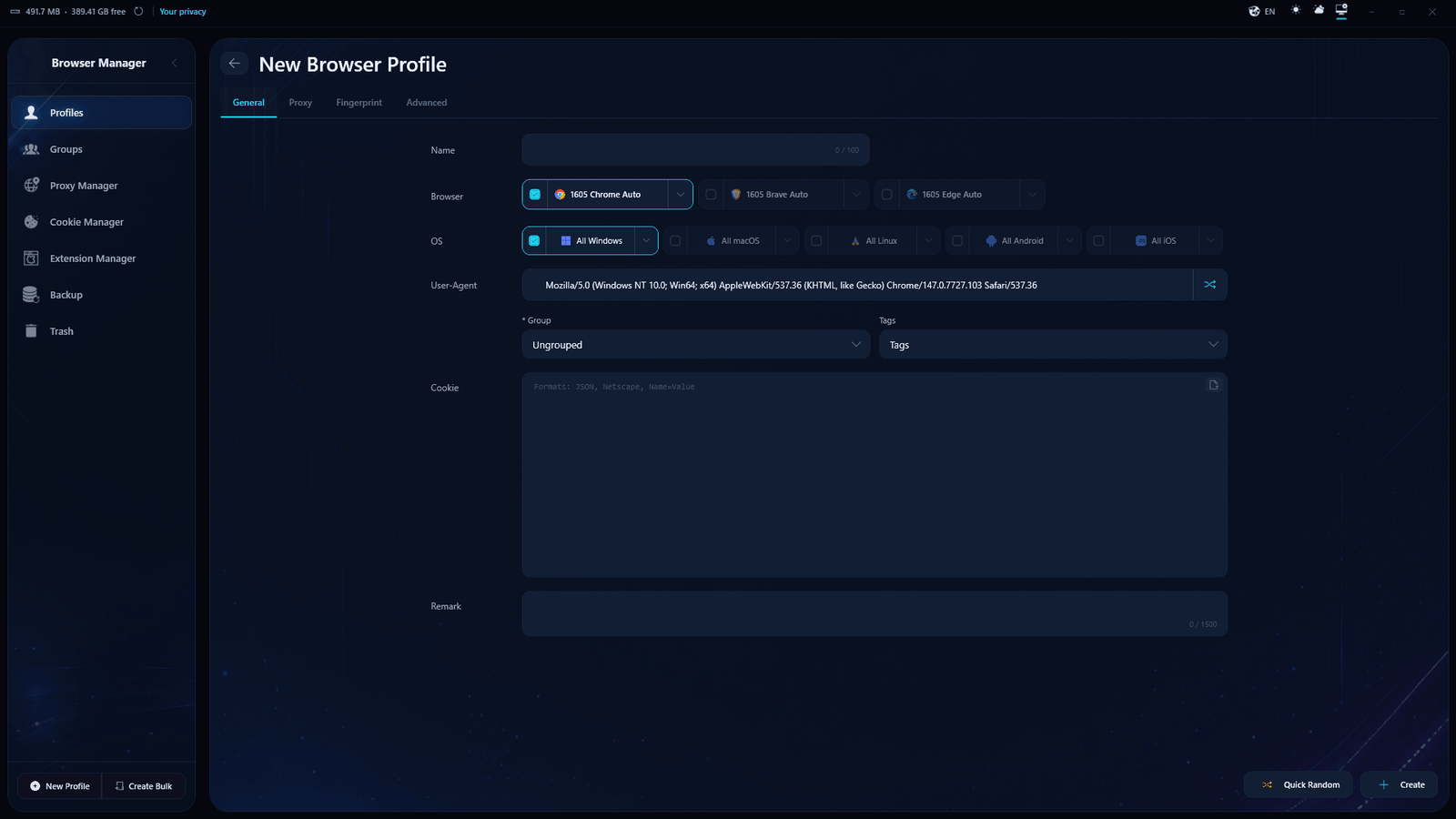Click the import cookie file icon
Image resolution: width=1456 pixels, height=819 pixels.
pos(1213,385)
